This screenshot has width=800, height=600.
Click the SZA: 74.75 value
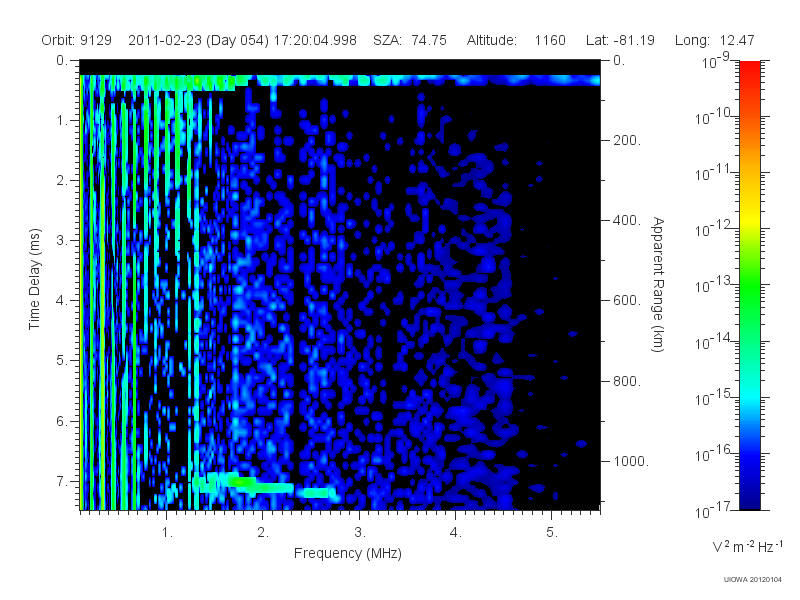(410, 40)
